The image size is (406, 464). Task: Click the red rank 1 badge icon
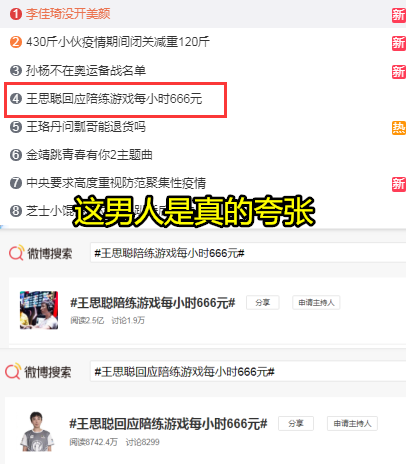(x=16, y=14)
